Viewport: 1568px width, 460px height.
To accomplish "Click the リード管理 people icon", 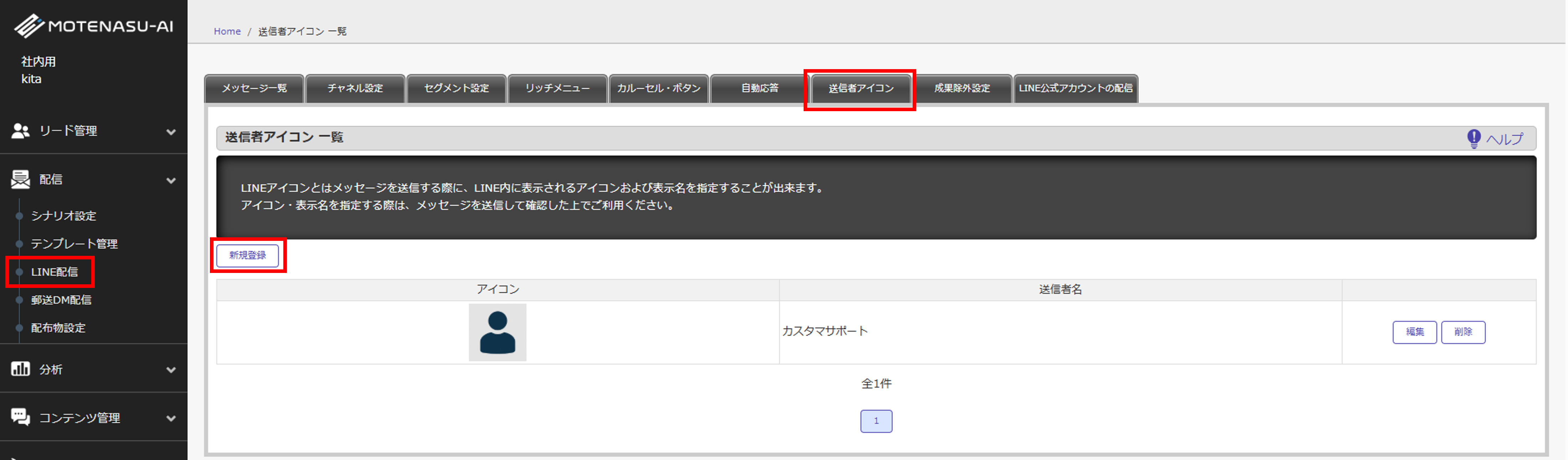I will (x=20, y=131).
